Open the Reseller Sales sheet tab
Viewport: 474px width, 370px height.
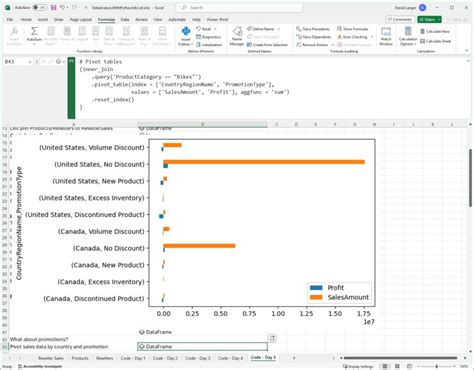tap(51, 358)
